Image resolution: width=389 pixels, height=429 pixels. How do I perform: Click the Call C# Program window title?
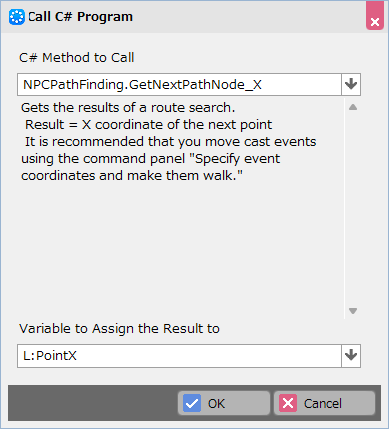[x=80, y=17]
